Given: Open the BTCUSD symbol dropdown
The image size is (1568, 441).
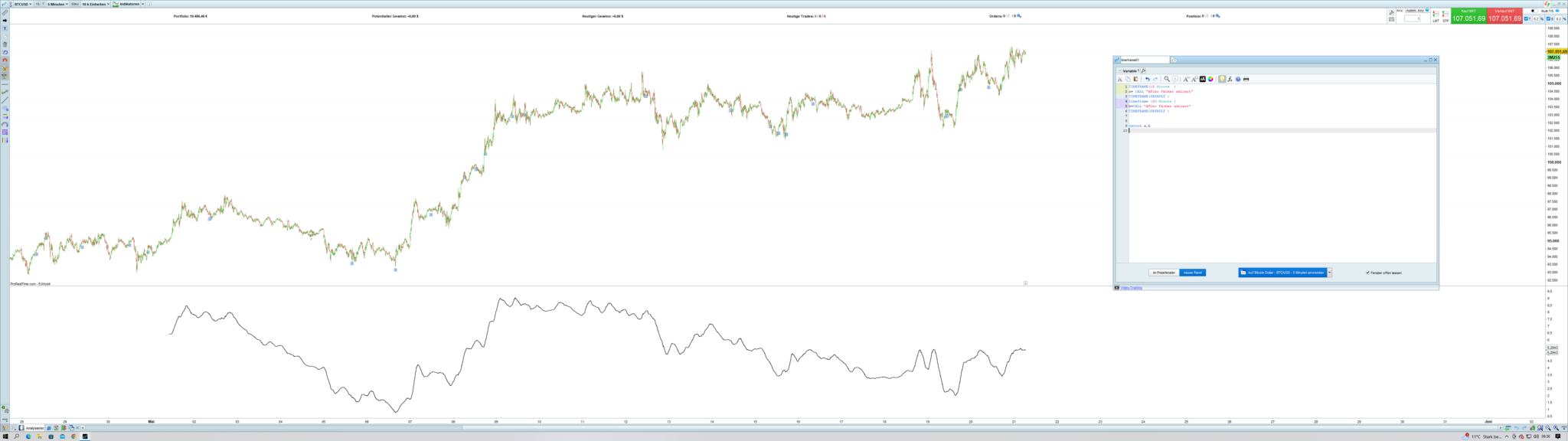Looking at the screenshot, I should (x=21, y=4).
